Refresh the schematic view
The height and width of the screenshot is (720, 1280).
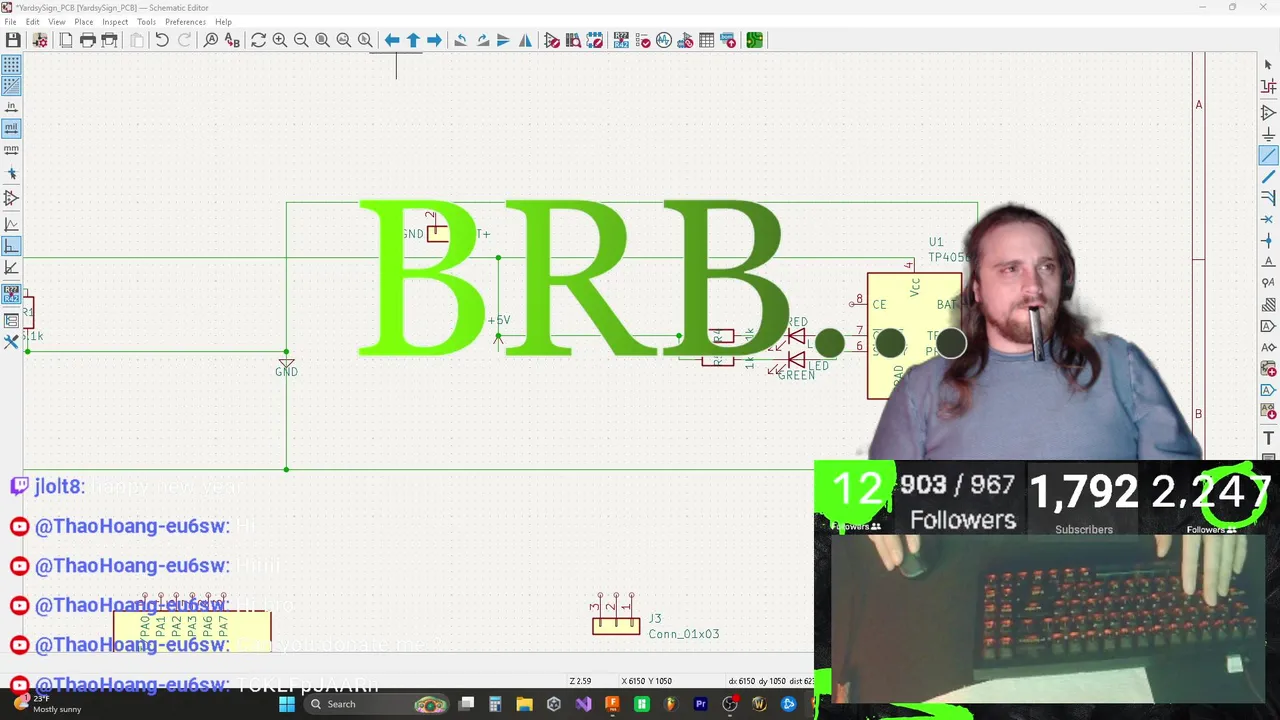[x=258, y=40]
